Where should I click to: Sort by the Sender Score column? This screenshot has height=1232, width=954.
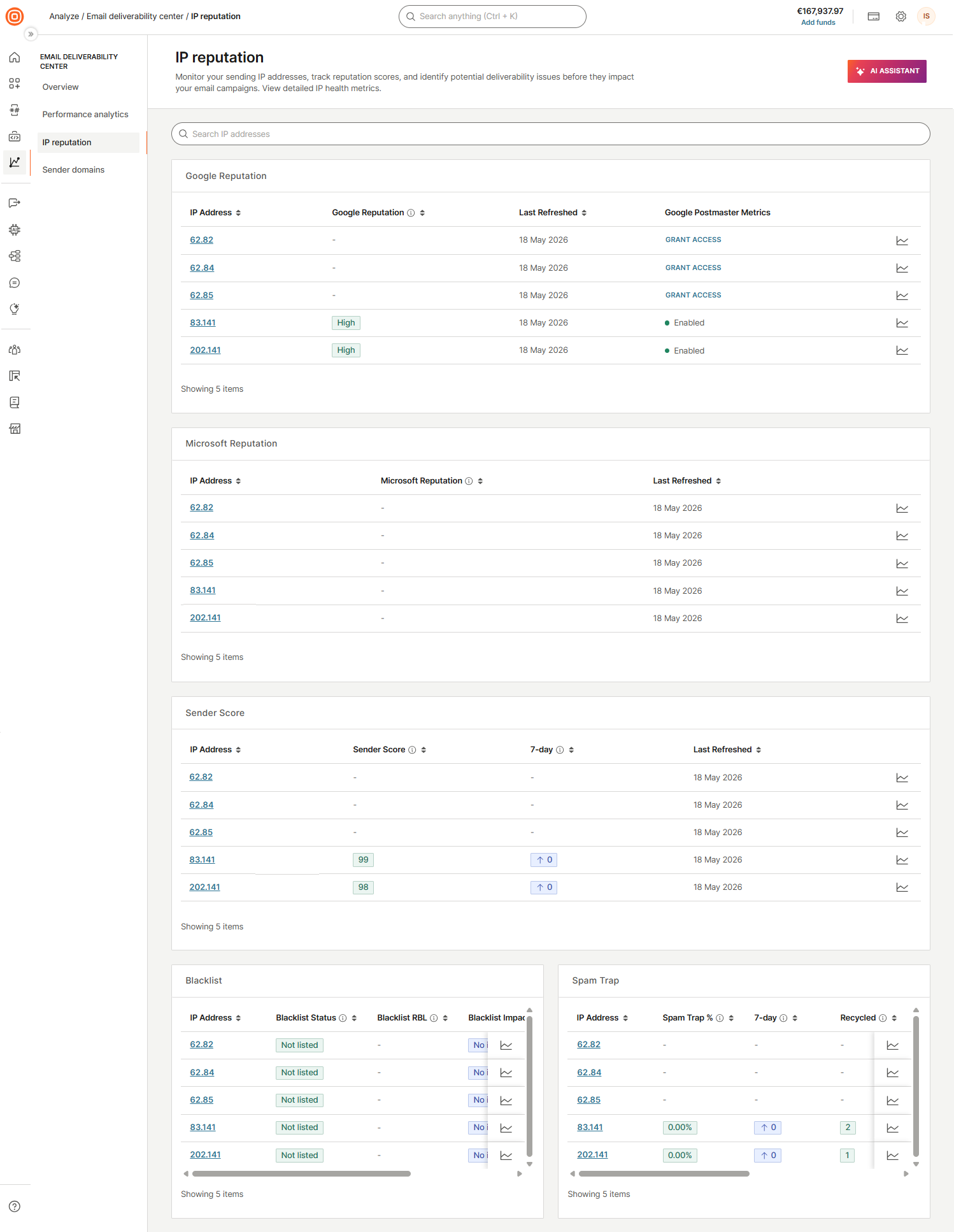423,750
